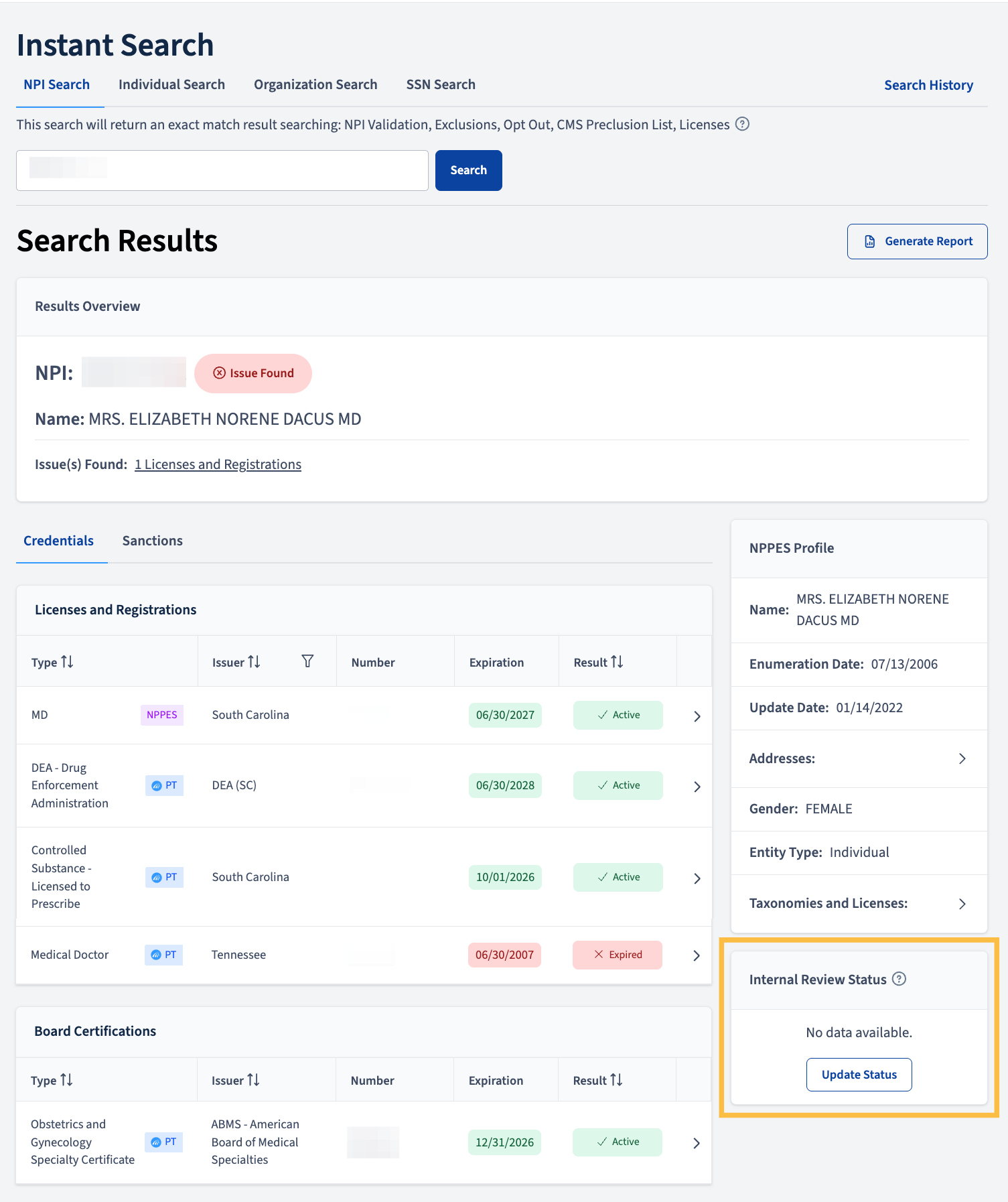Click Update Date value 01/14/2022

point(869,708)
